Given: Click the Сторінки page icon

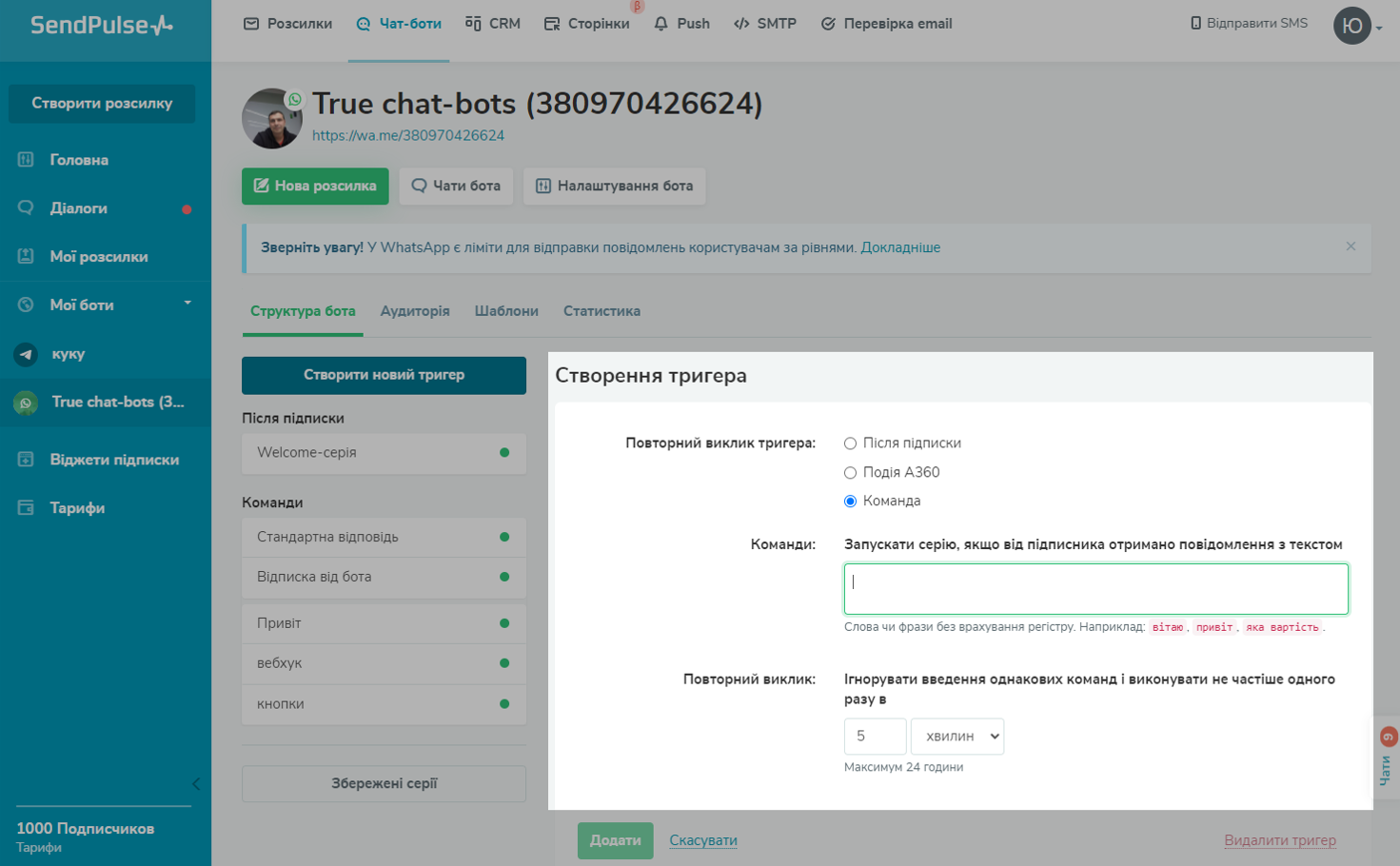Looking at the screenshot, I should coord(552,24).
